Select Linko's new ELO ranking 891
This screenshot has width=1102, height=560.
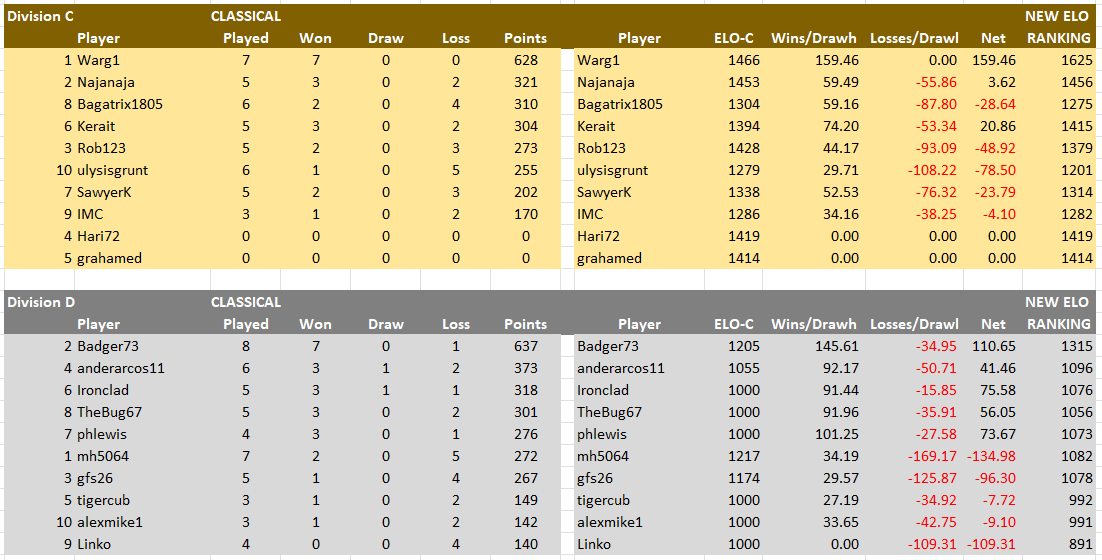tap(1080, 544)
